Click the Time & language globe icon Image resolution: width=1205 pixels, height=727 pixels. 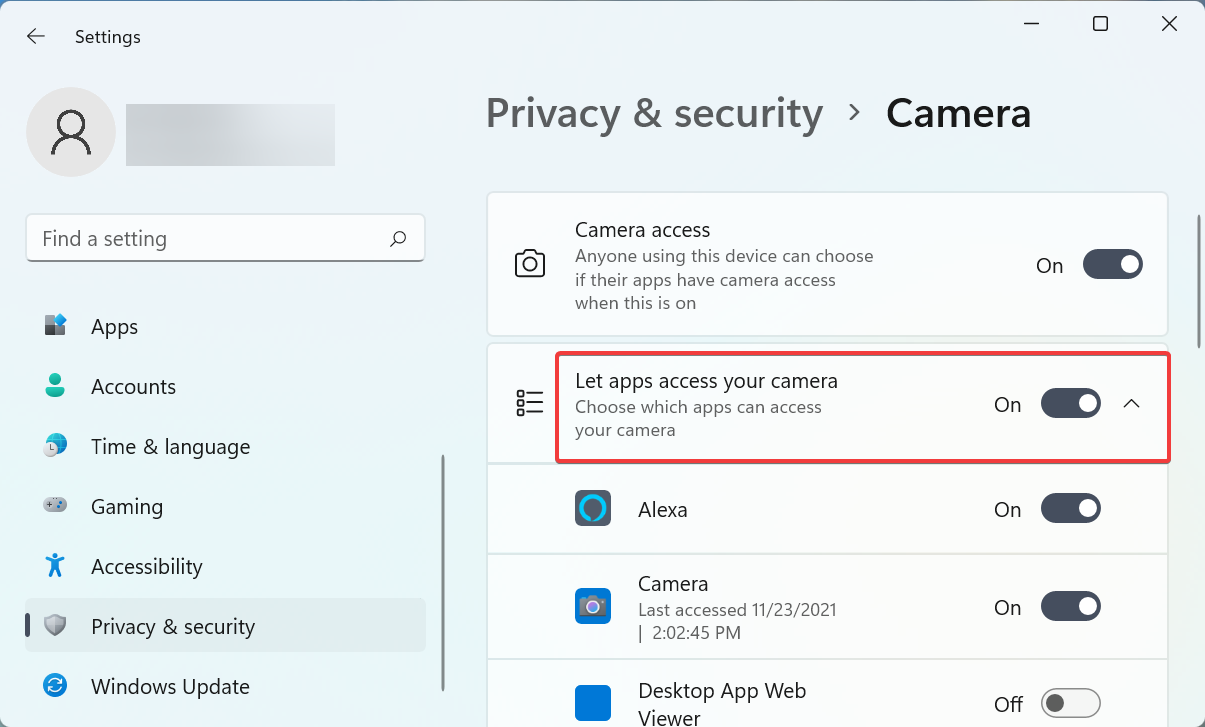click(x=55, y=446)
